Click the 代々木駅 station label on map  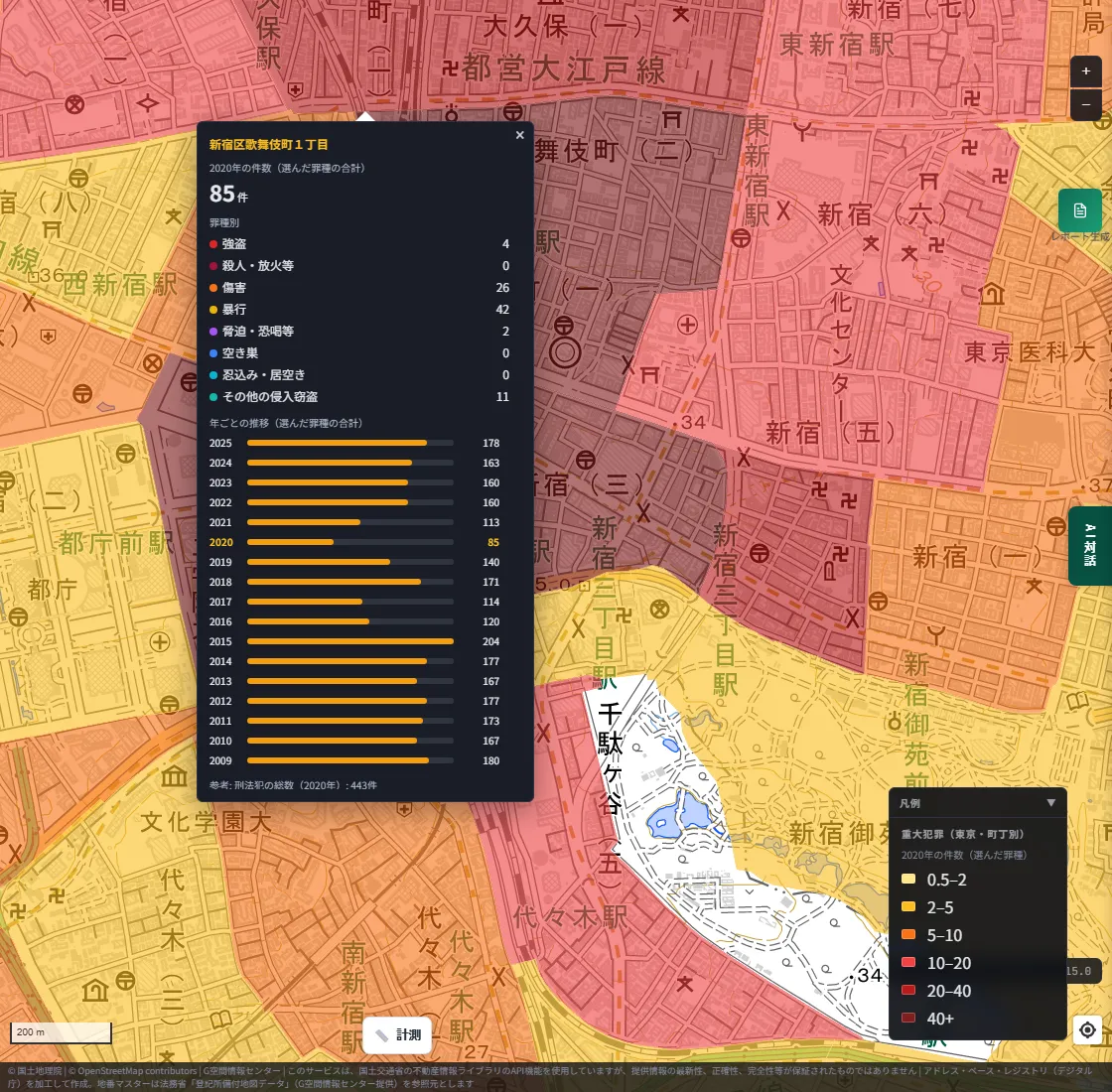[570, 917]
